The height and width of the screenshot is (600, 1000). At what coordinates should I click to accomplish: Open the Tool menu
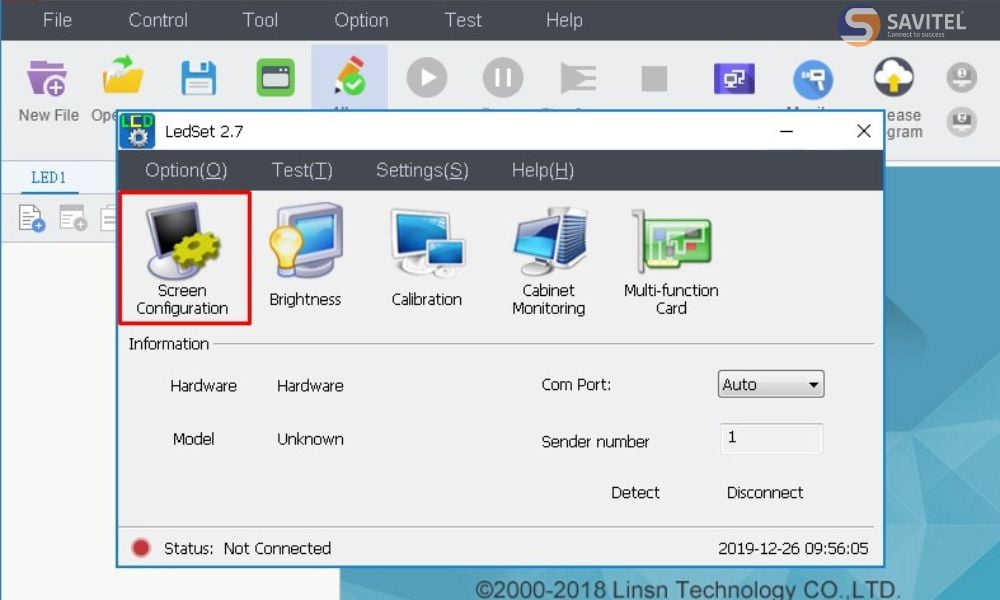pos(260,20)
